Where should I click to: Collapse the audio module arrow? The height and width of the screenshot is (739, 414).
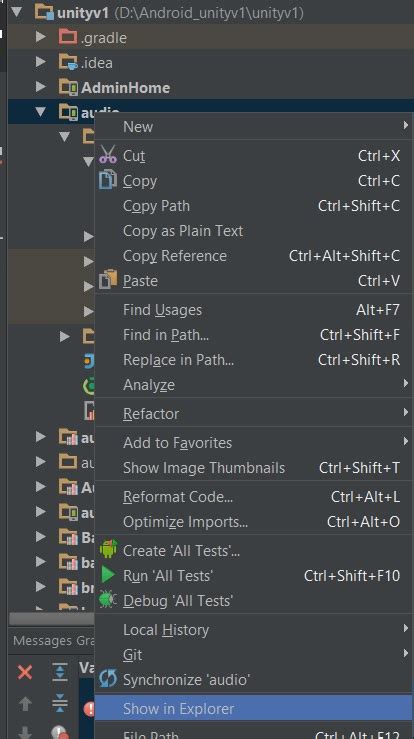click(41, 112)
